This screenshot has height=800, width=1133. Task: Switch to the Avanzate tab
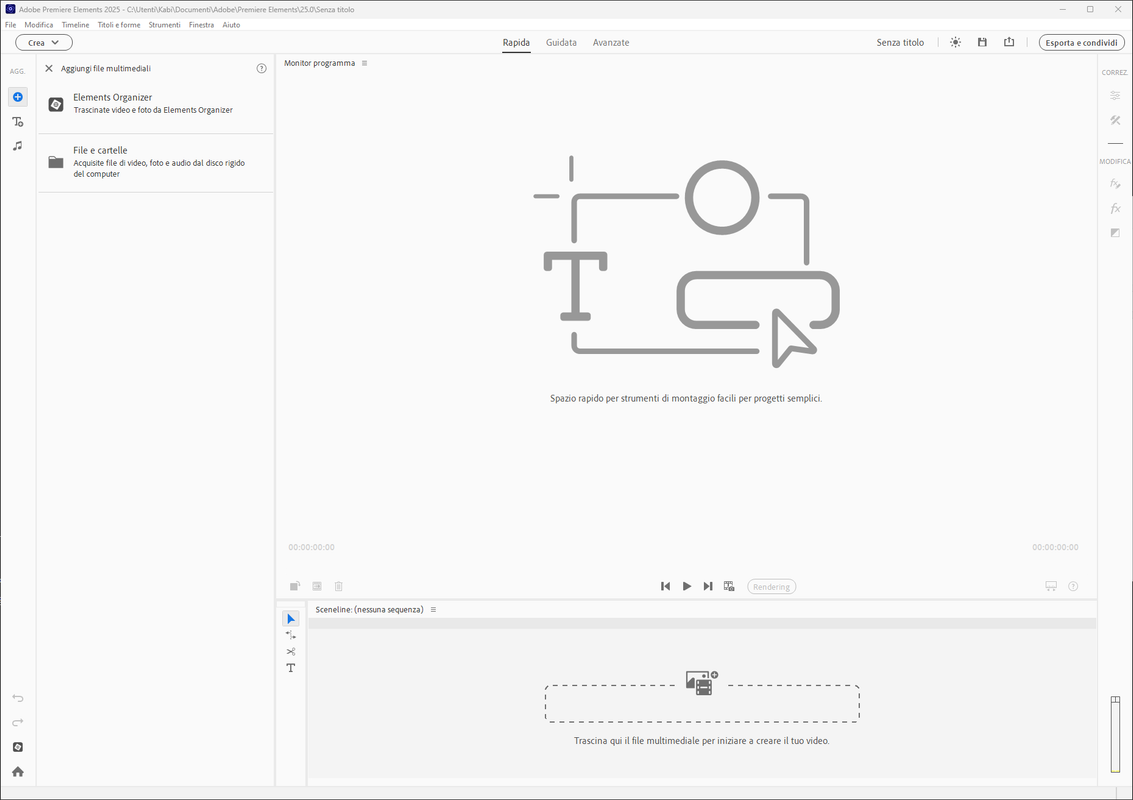(x=611, y=43)
